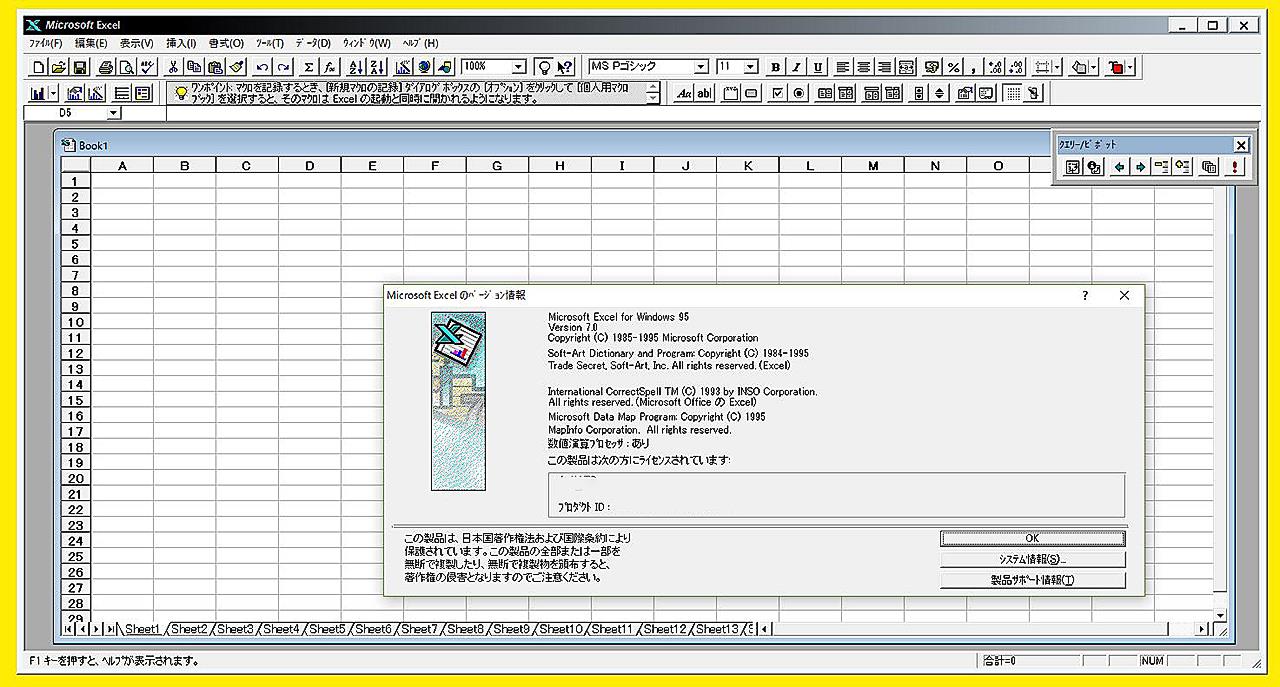The height and width of the screenshot is (687, 1280).
Task: Toggle Grid button in Forms toolbar
Action: [1012, 93]
